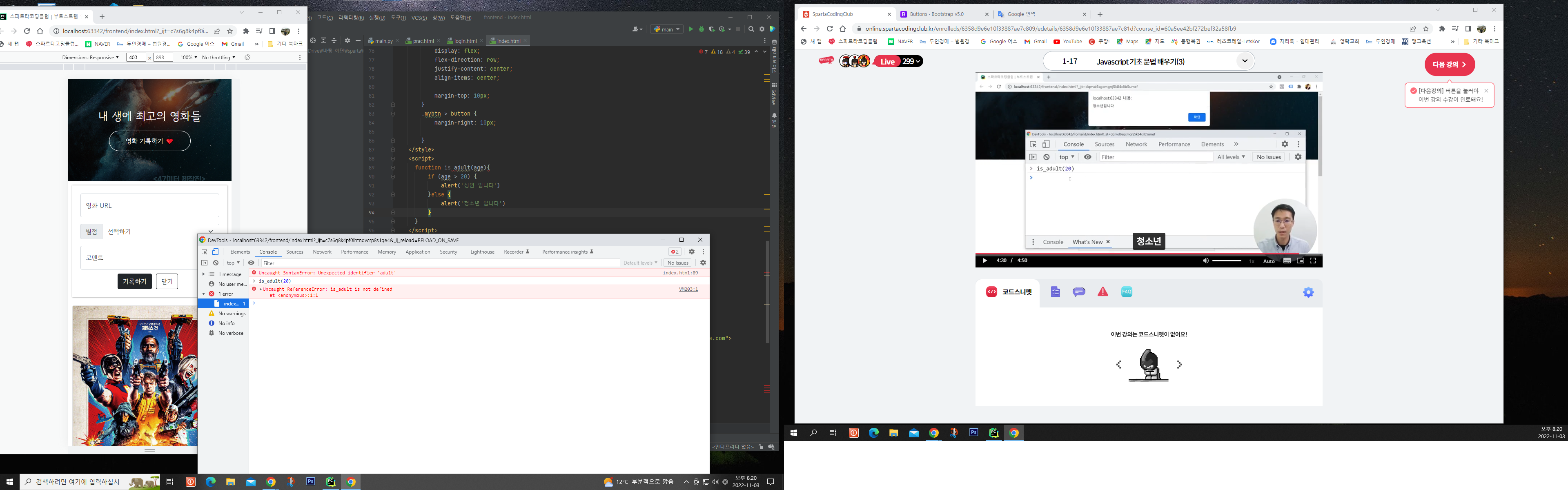Open the main run configuration dropdown
The height and width of the screenshot is (490, 1568).
pyautogui.click(x=667, y=29)
